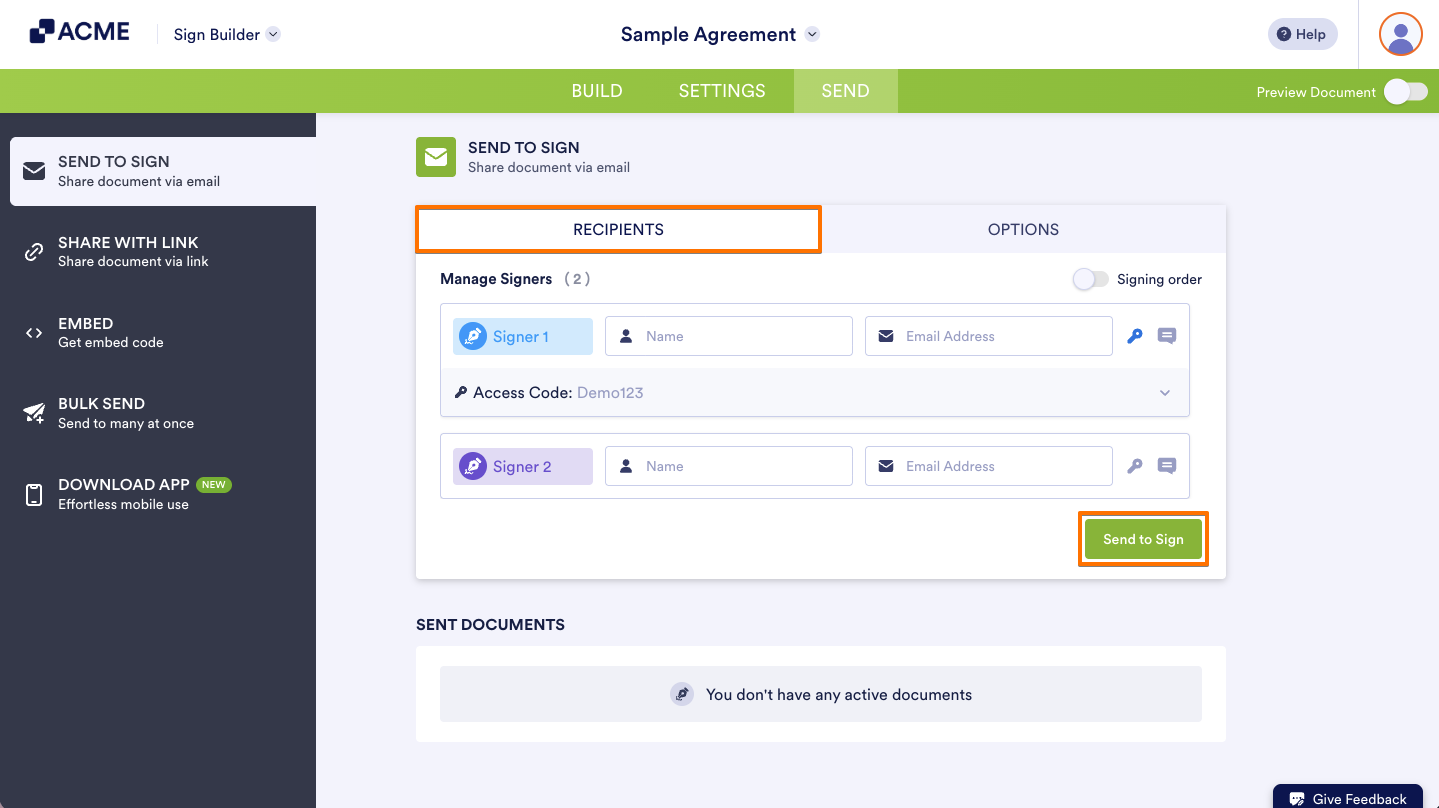The height and width of the screenshot is (808, 1439).
Task: Click the Signer 2 label badge
Action: (x=523, y=466)
